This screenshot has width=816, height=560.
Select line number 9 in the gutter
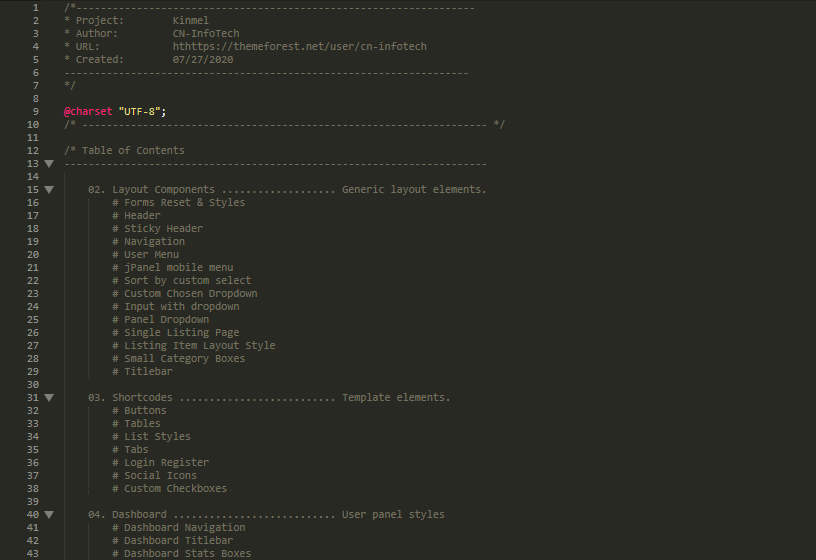(35, 111)
